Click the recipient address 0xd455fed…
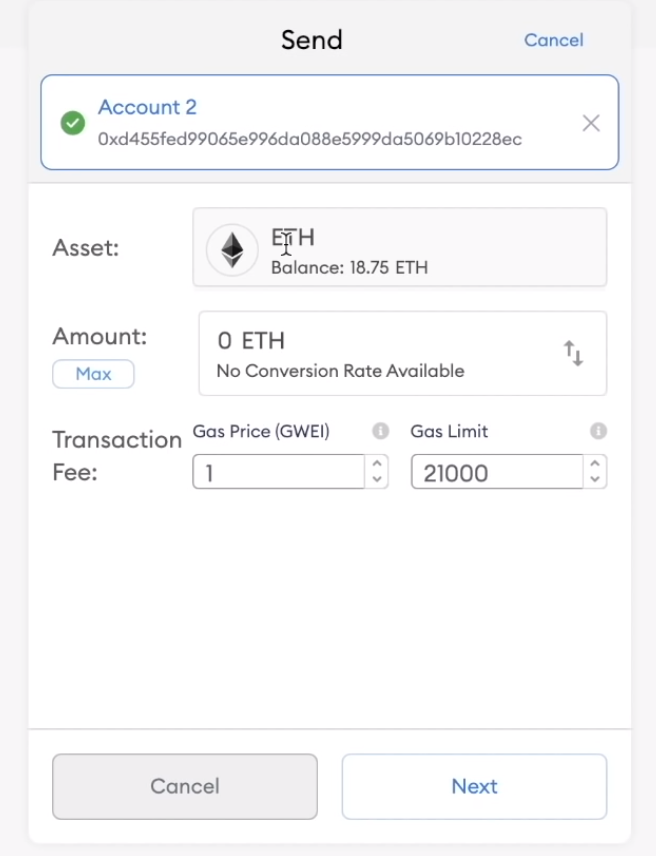 [309, 139]
